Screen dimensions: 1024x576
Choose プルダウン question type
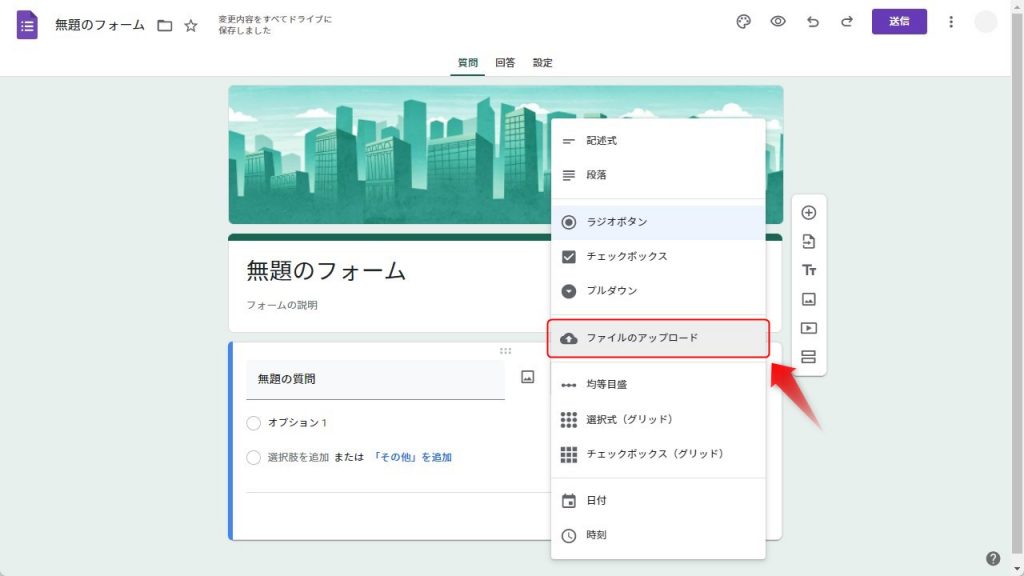pos(658,291)
